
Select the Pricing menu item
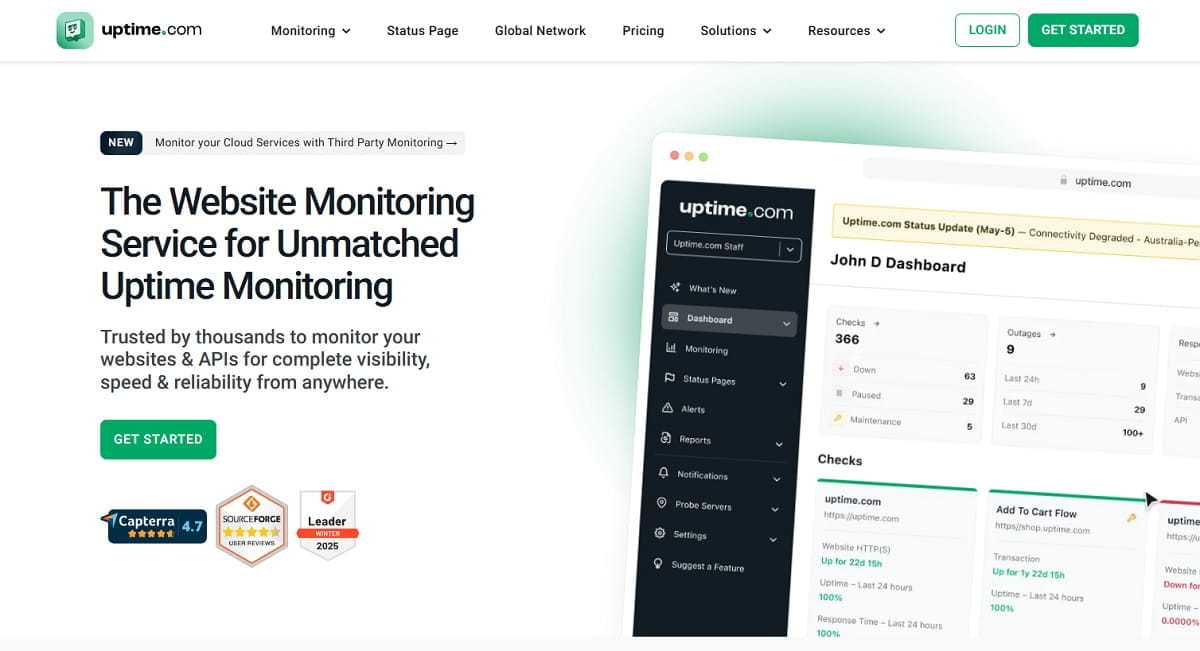pos(643,31)
